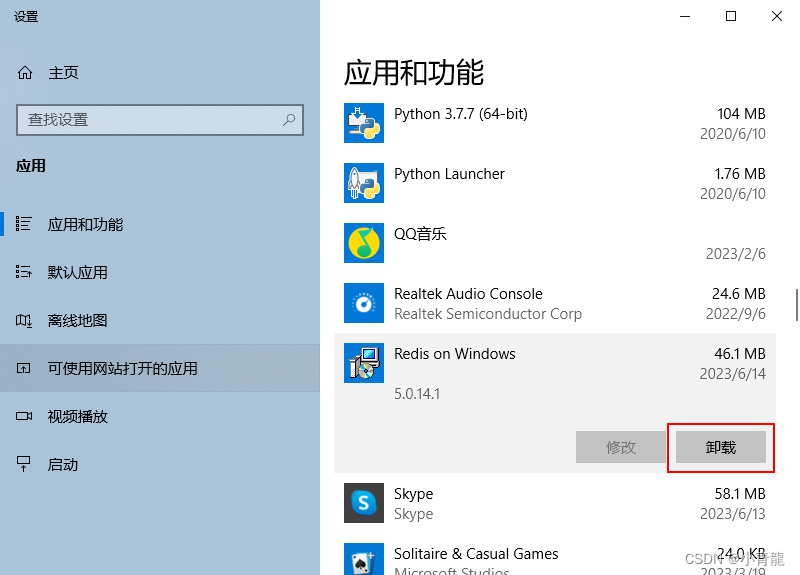Click the Home house icon
Viewport: 800px width, 575px height.
pyautogui.click(x=24, y=72)
